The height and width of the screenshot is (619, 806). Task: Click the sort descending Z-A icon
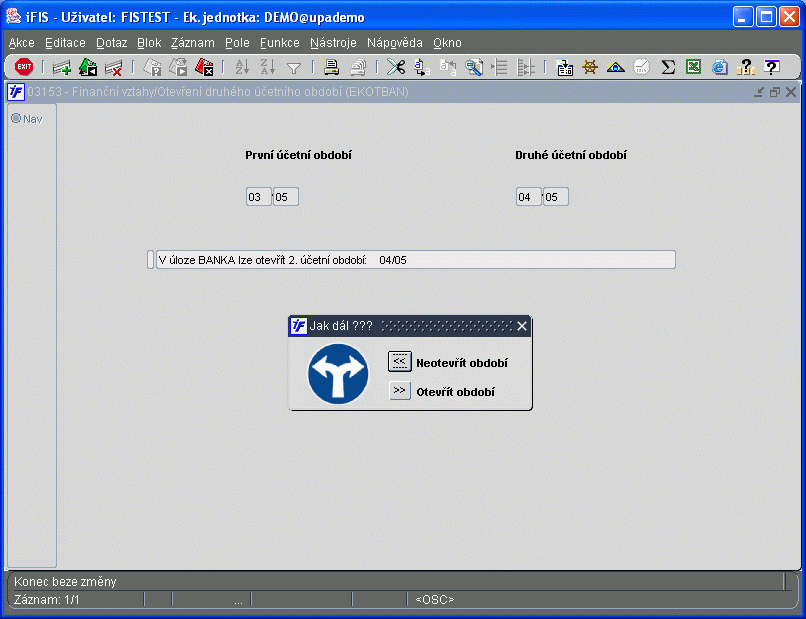[x=268, y=67]
